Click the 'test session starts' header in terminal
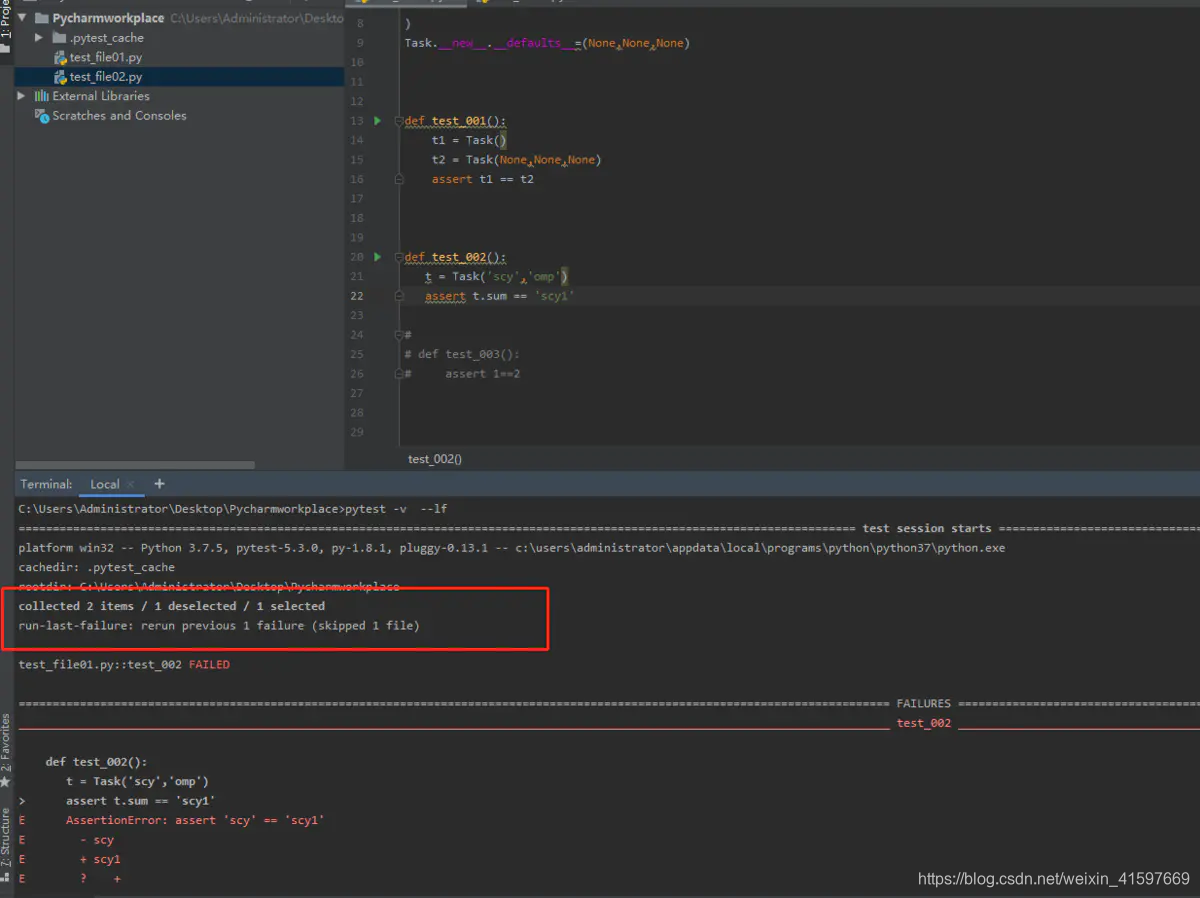Viewport: 1200px width, 898px height. (927, 528)
